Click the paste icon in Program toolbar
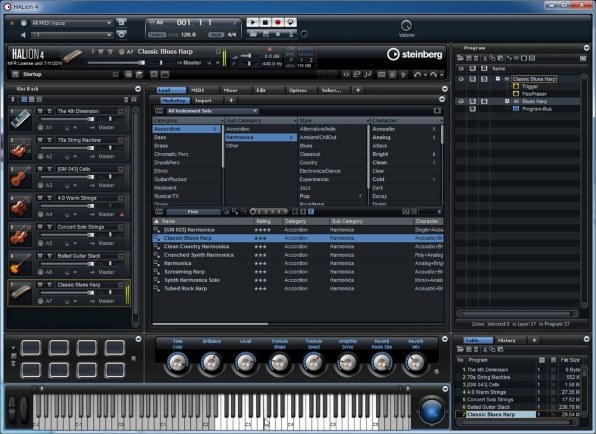 500,58
